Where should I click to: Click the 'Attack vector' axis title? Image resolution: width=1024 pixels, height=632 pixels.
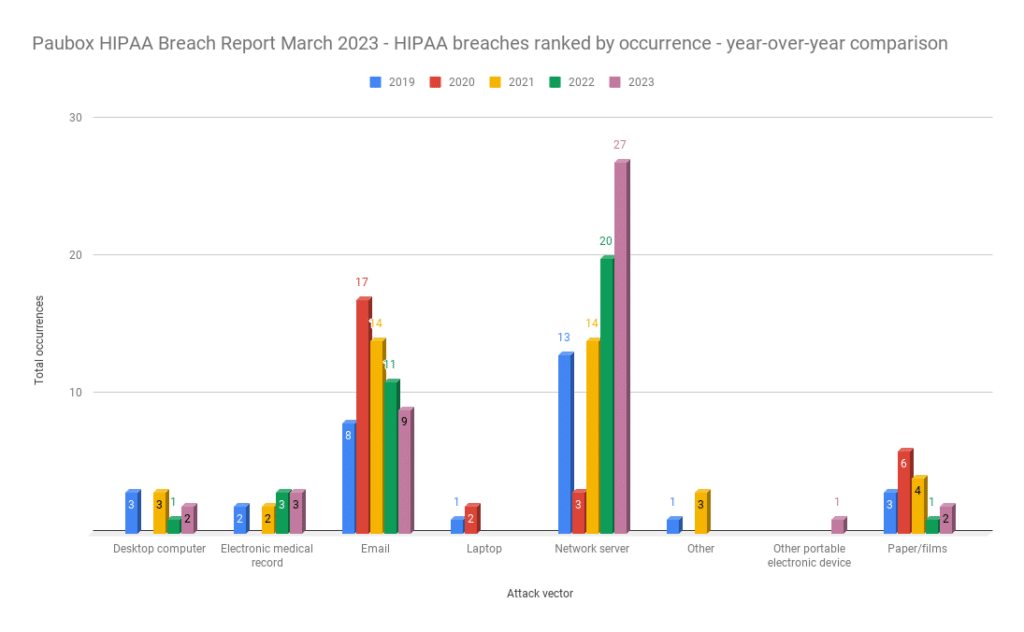539,593
